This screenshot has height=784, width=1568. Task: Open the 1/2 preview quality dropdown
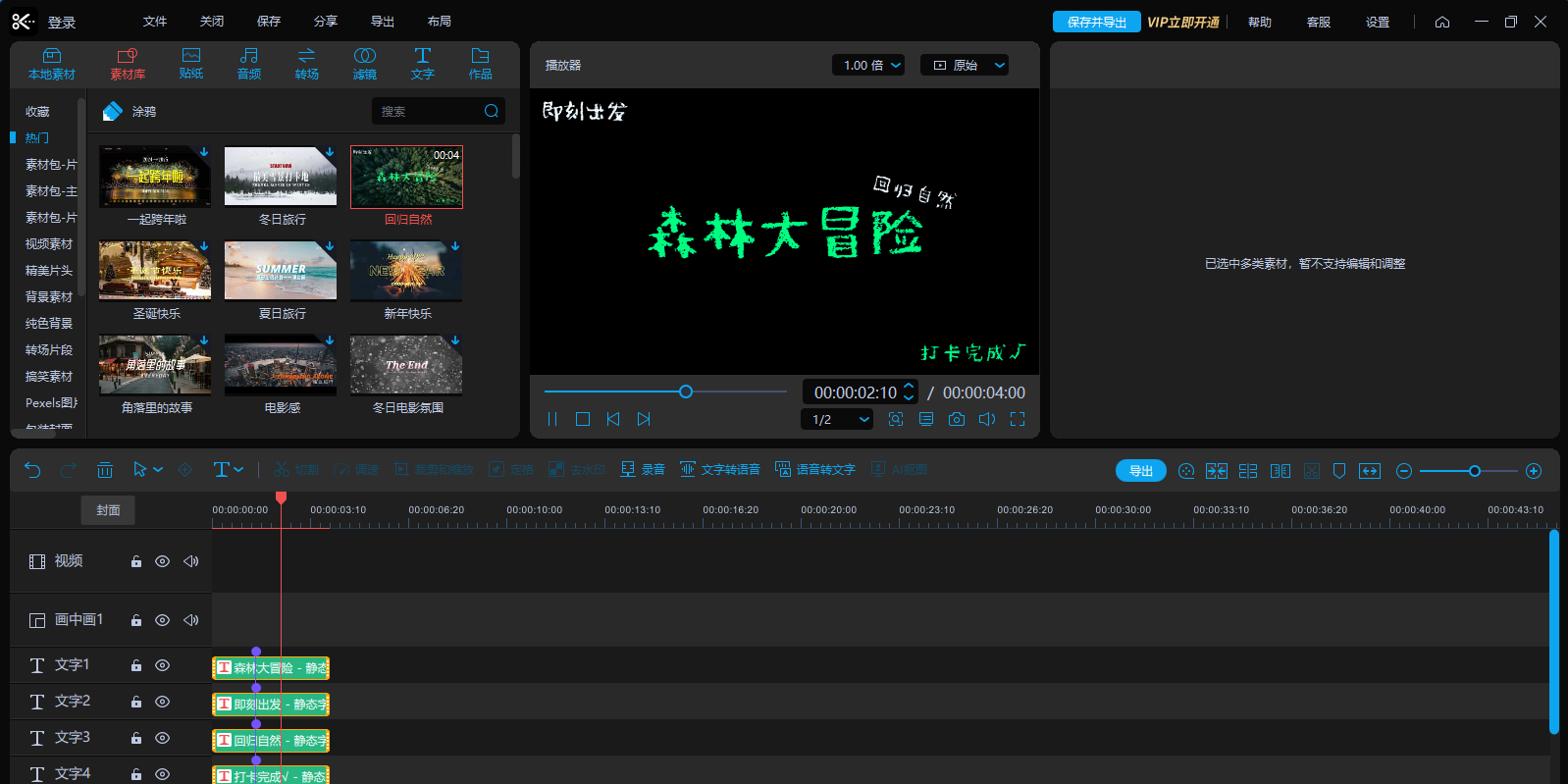(837, 419)
